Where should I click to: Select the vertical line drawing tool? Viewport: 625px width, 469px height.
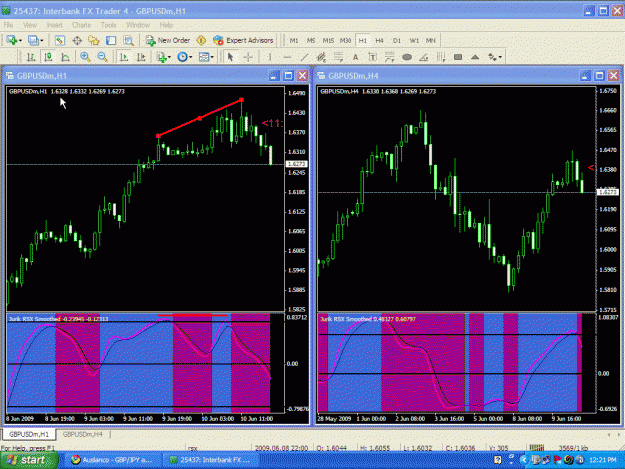[x=270, y=57]
